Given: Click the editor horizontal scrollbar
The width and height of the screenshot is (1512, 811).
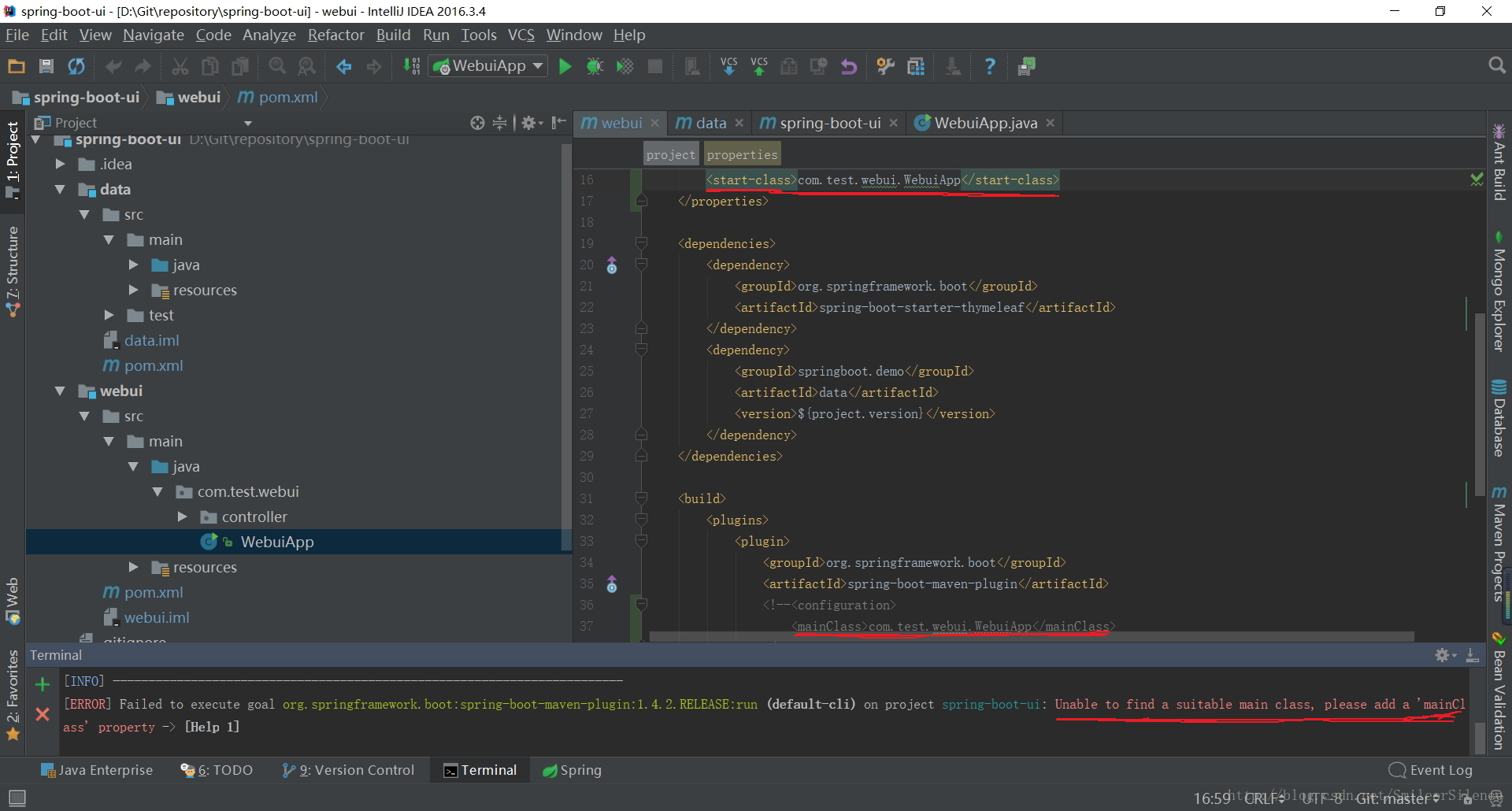Looking at the screenshot, I should pos(1030,636).
